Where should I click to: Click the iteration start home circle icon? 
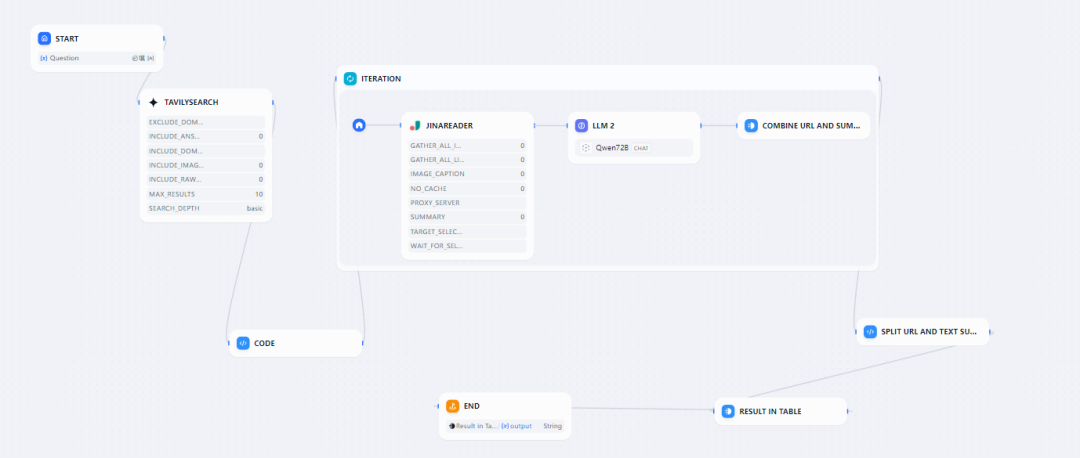(x=359, y=125)
